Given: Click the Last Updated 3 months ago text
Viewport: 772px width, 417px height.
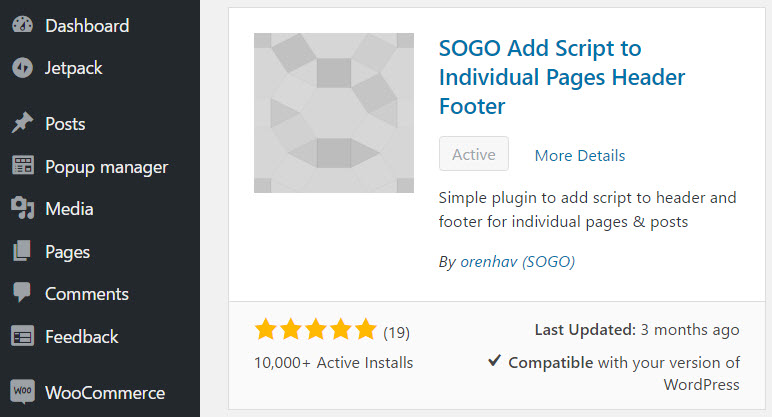Looking at the screenshot, I should (637, 329).
